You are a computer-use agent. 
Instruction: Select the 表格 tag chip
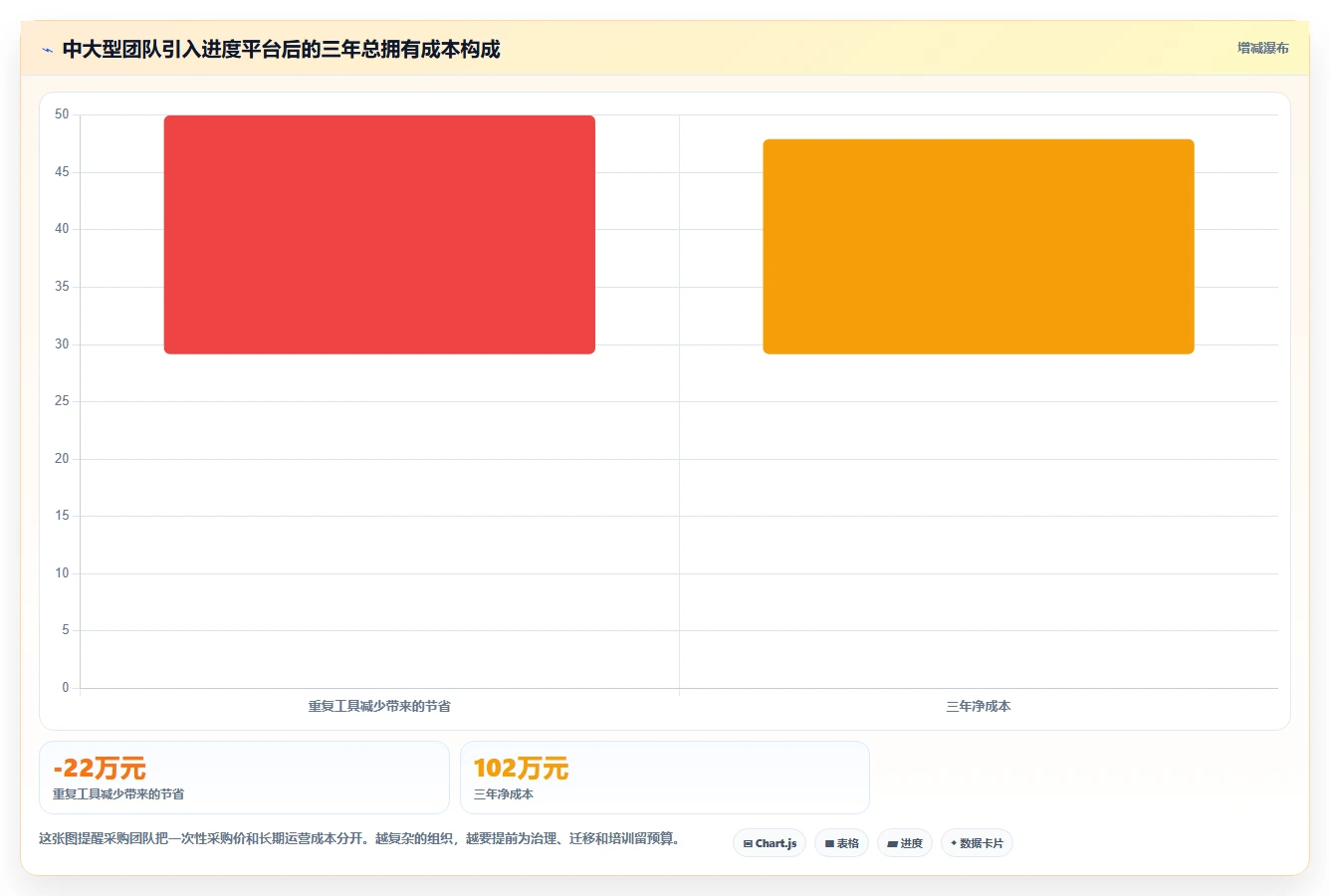click(841, 843)
